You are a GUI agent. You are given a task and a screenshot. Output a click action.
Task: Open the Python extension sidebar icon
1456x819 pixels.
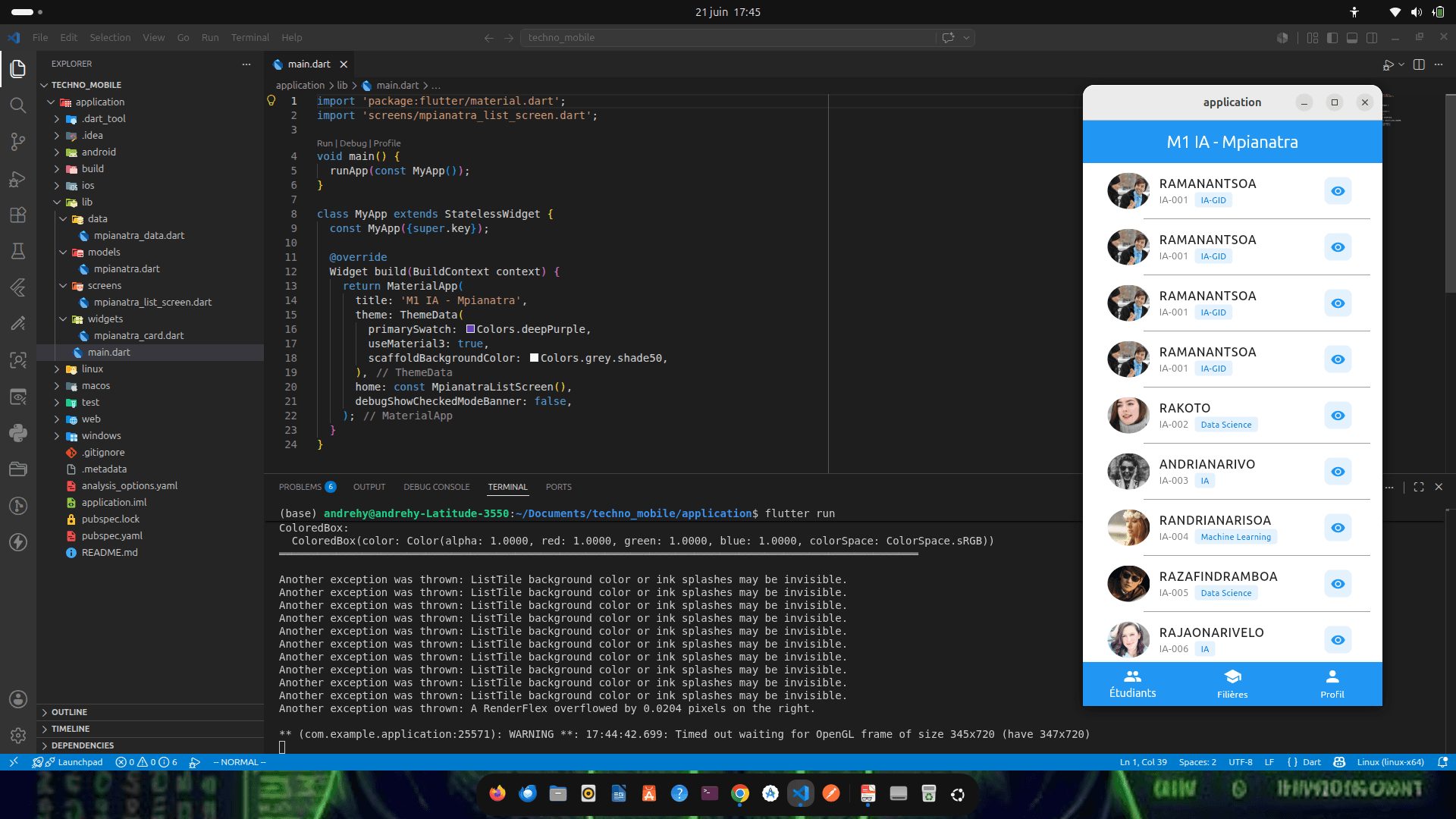click(18, 433)
